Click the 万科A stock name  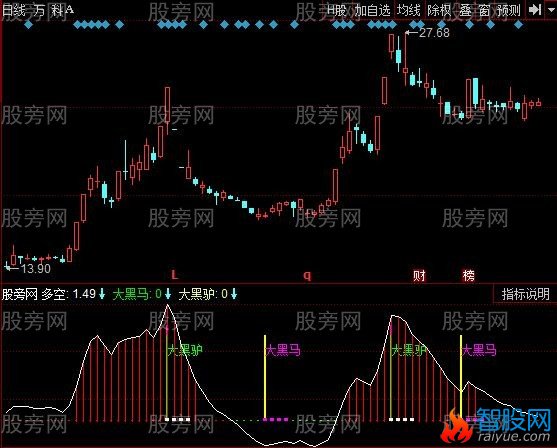53,10
